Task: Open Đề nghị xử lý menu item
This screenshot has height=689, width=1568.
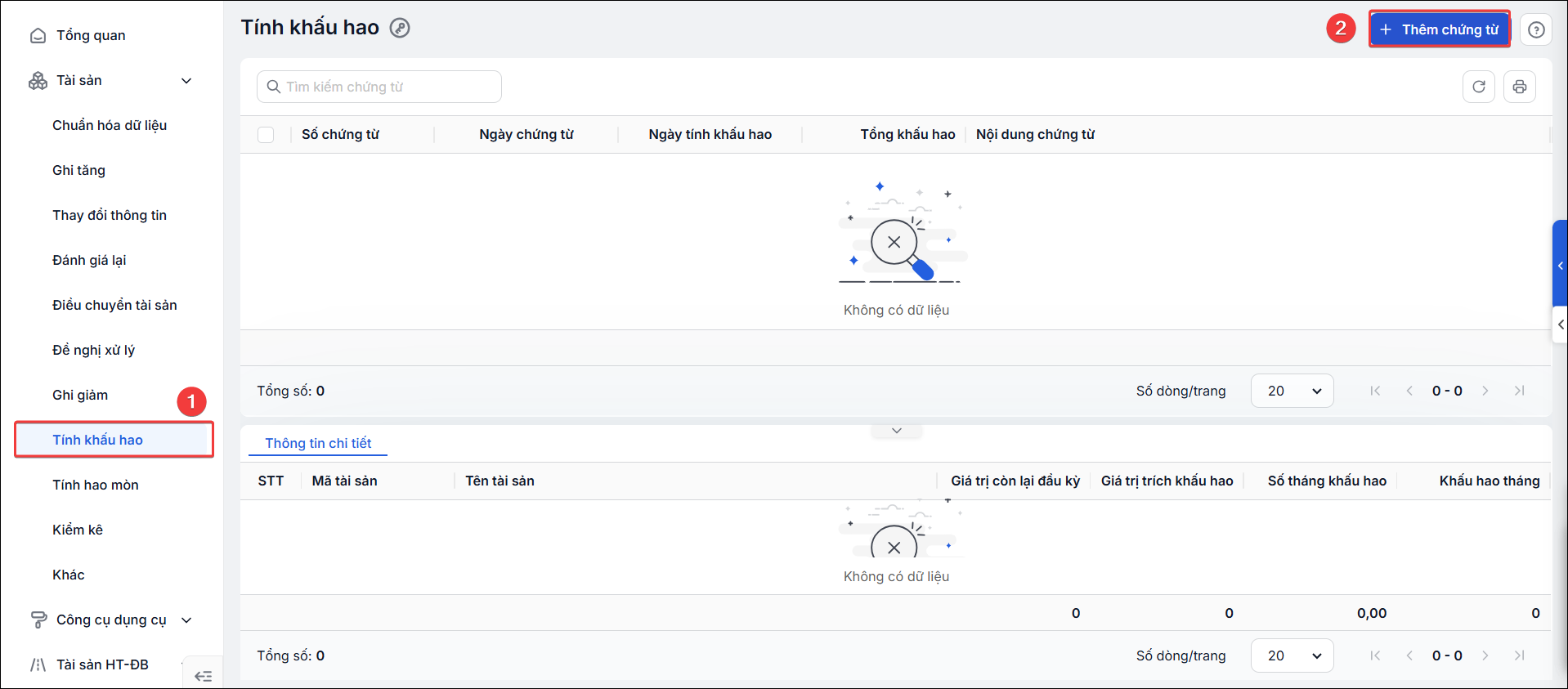Action: (x=93, y=350)
